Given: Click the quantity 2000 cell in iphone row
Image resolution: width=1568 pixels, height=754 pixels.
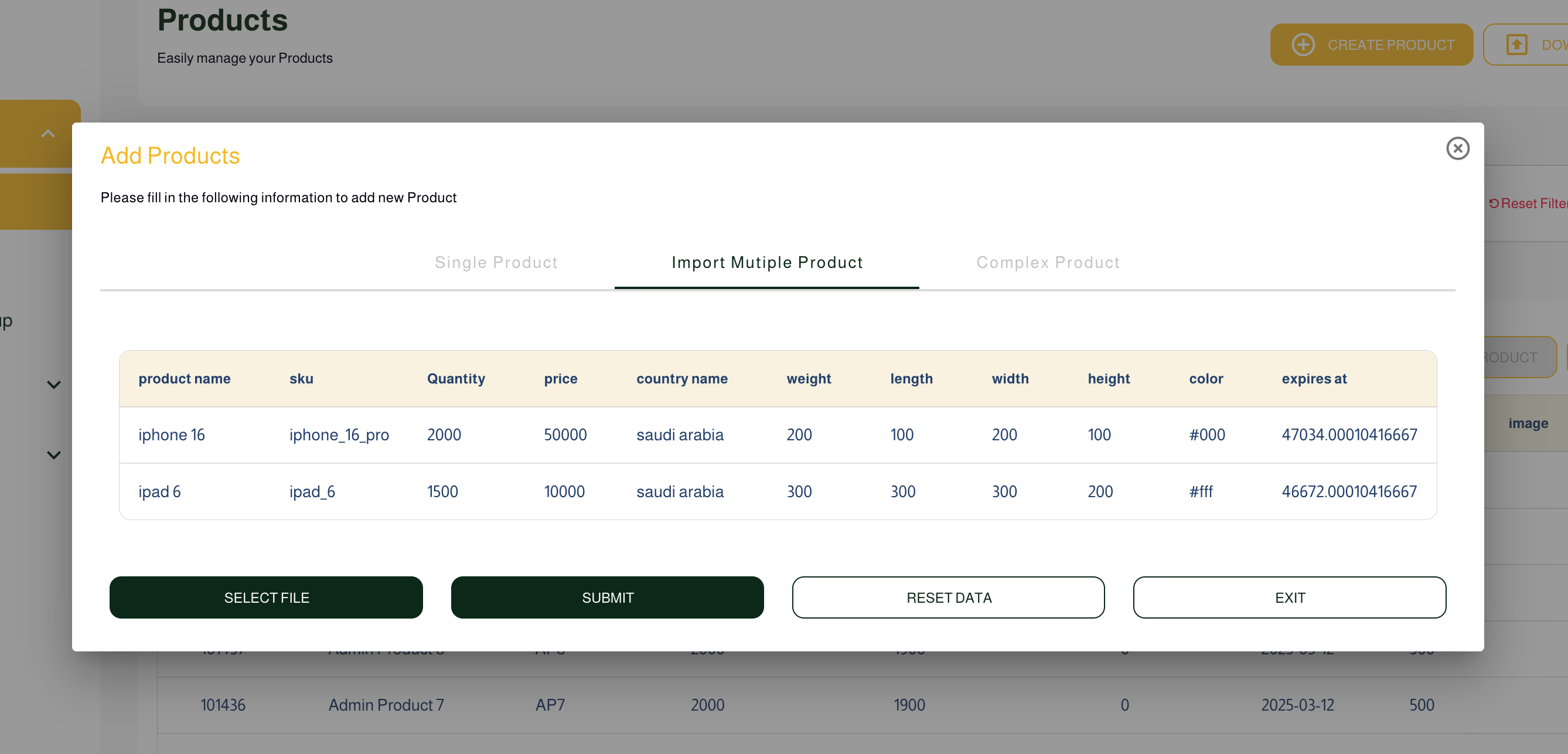Looking at the screenshot, I should (444, 435).
